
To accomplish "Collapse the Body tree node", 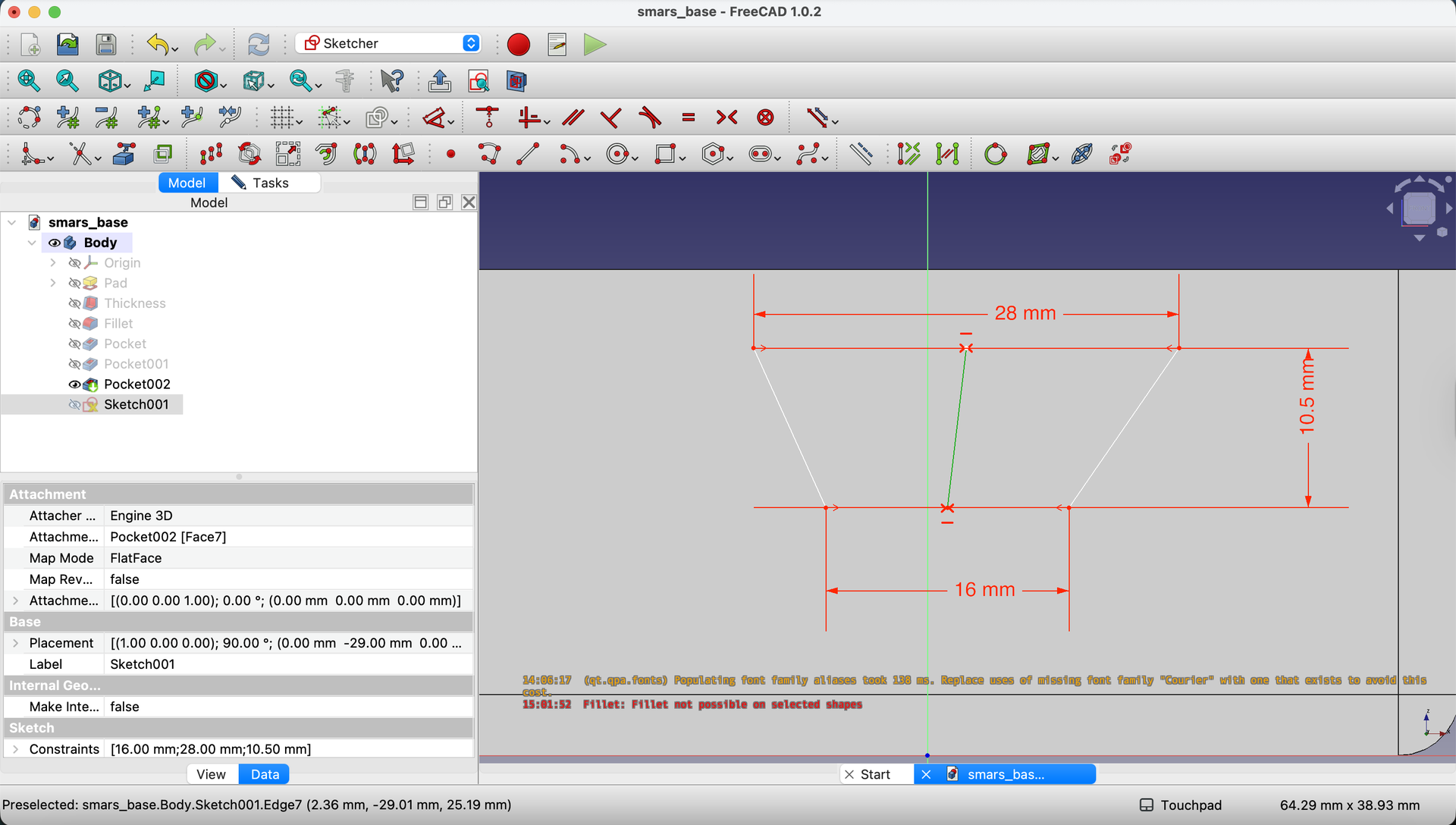I will click(x=32, y=243).
